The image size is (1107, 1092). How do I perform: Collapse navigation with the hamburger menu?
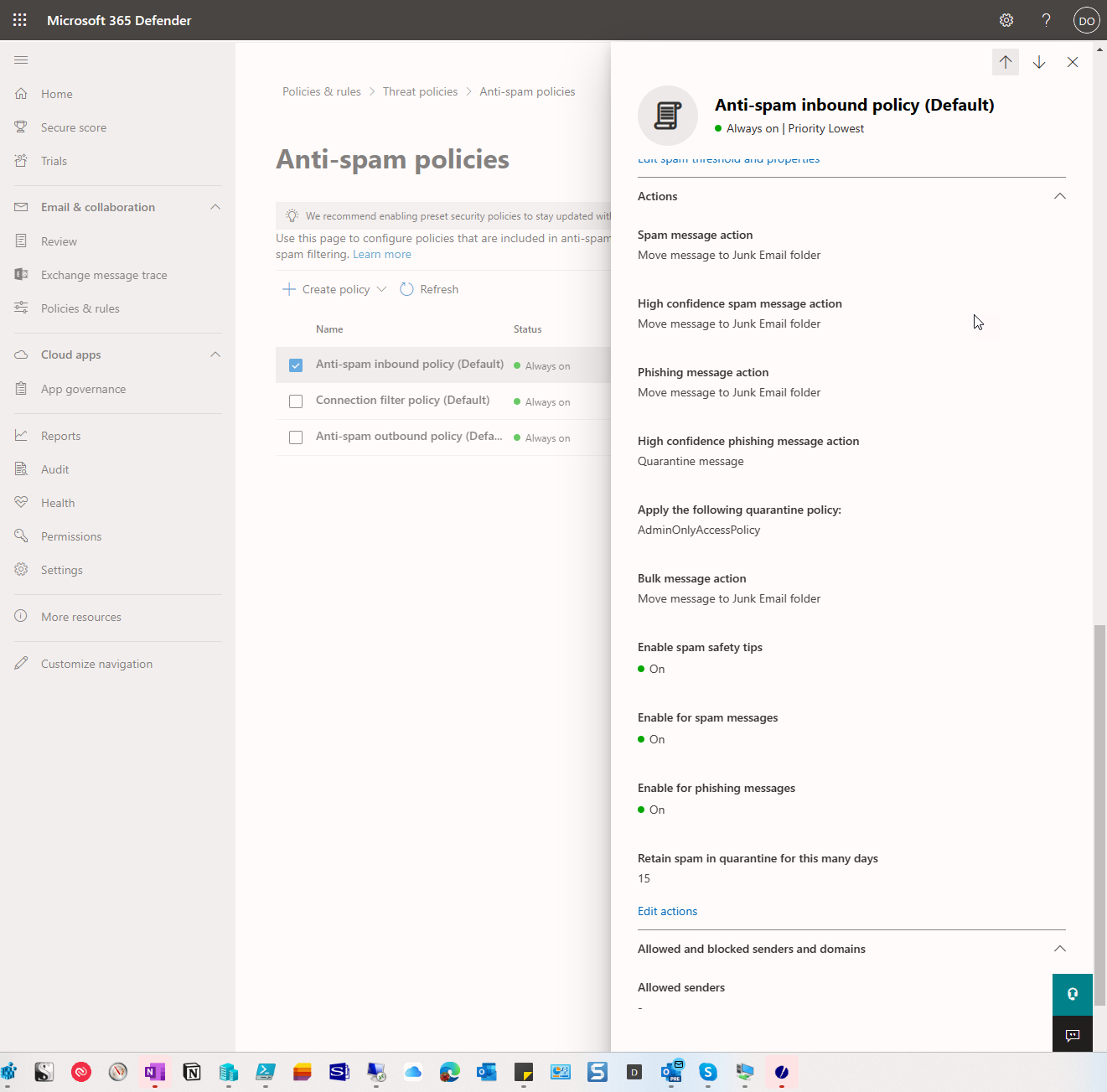tap(21, 60)
